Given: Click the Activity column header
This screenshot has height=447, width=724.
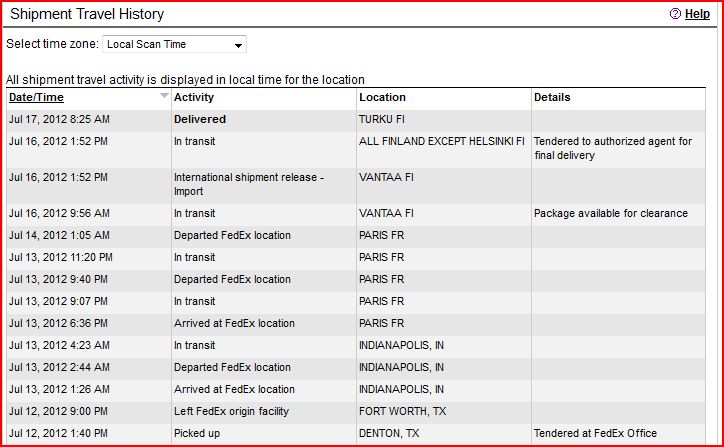Looking at the screenshot, I should tap(194, 98).
